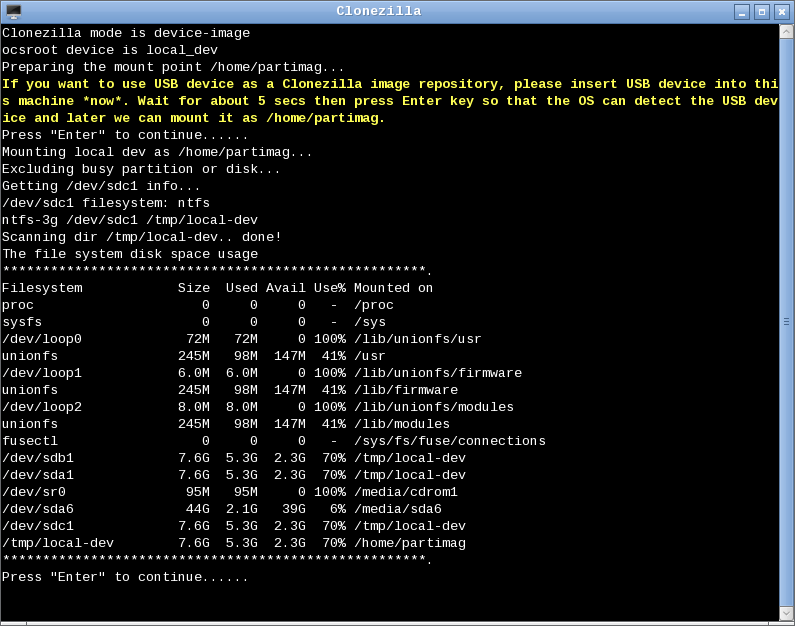Click '/tmp/local-dev' filesystem entry in last row
The height and width of the screenshot is (626, 795).
click(58, 543)
